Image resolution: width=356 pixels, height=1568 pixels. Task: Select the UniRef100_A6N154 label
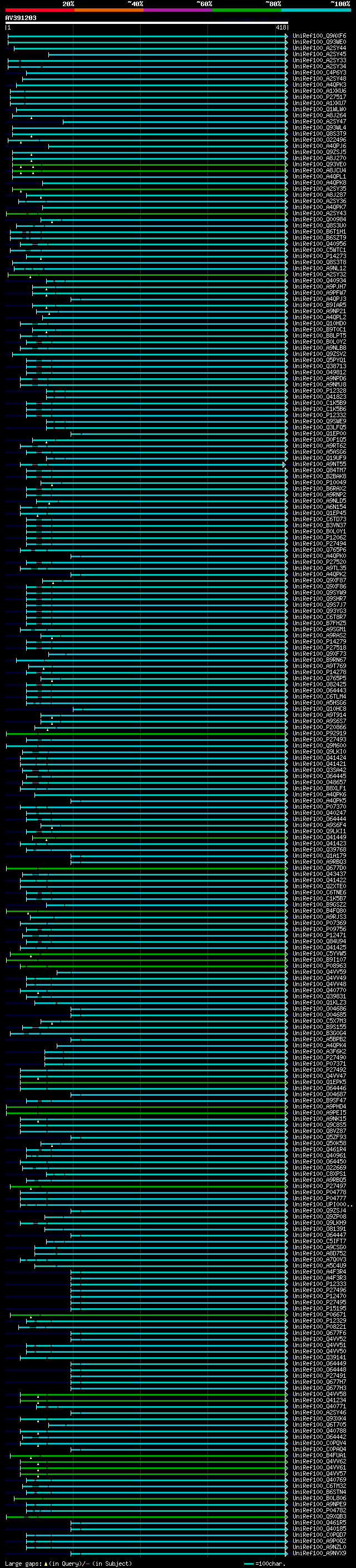click(x=319, y=507)
